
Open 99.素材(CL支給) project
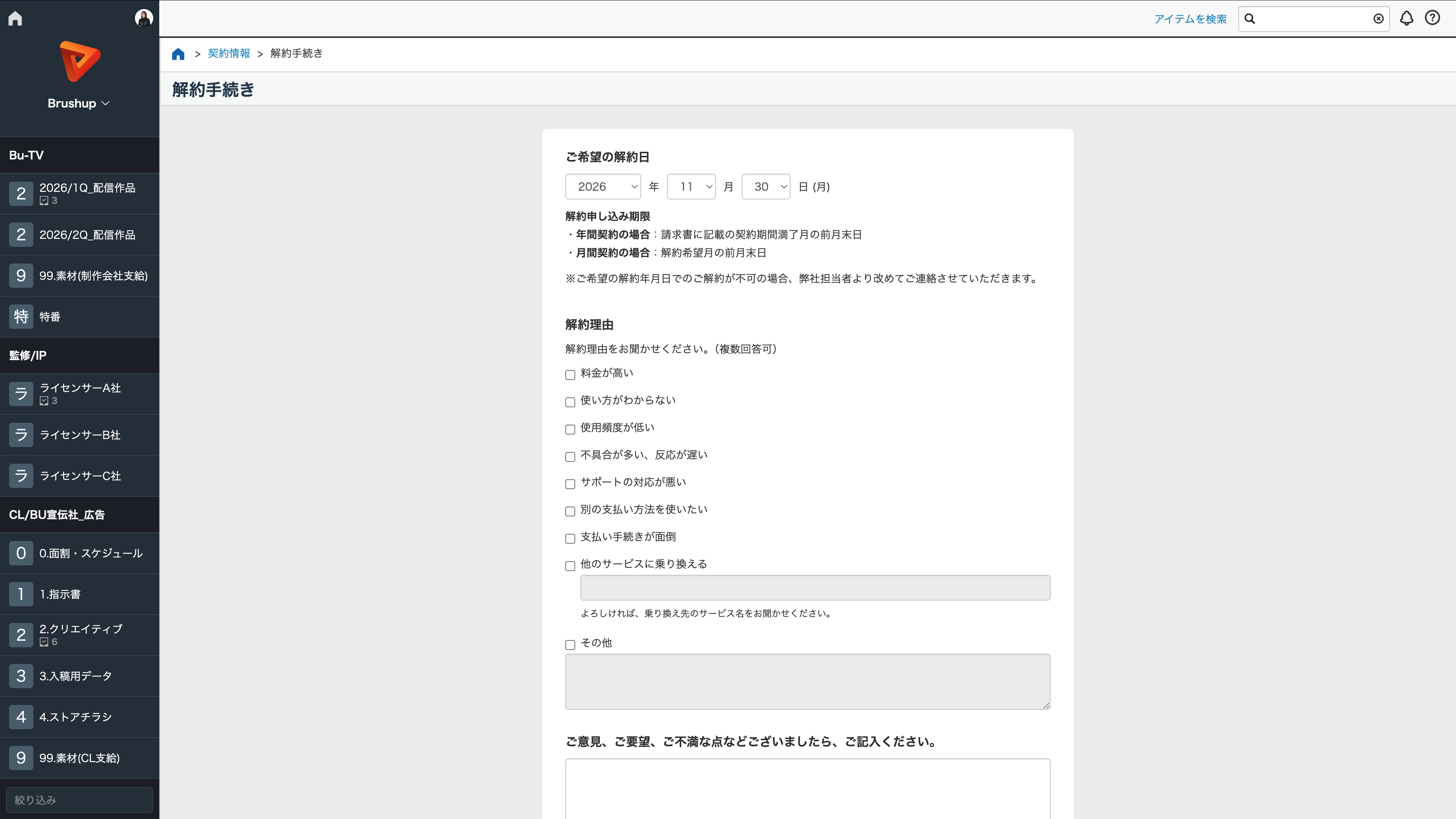pos(80,758)
